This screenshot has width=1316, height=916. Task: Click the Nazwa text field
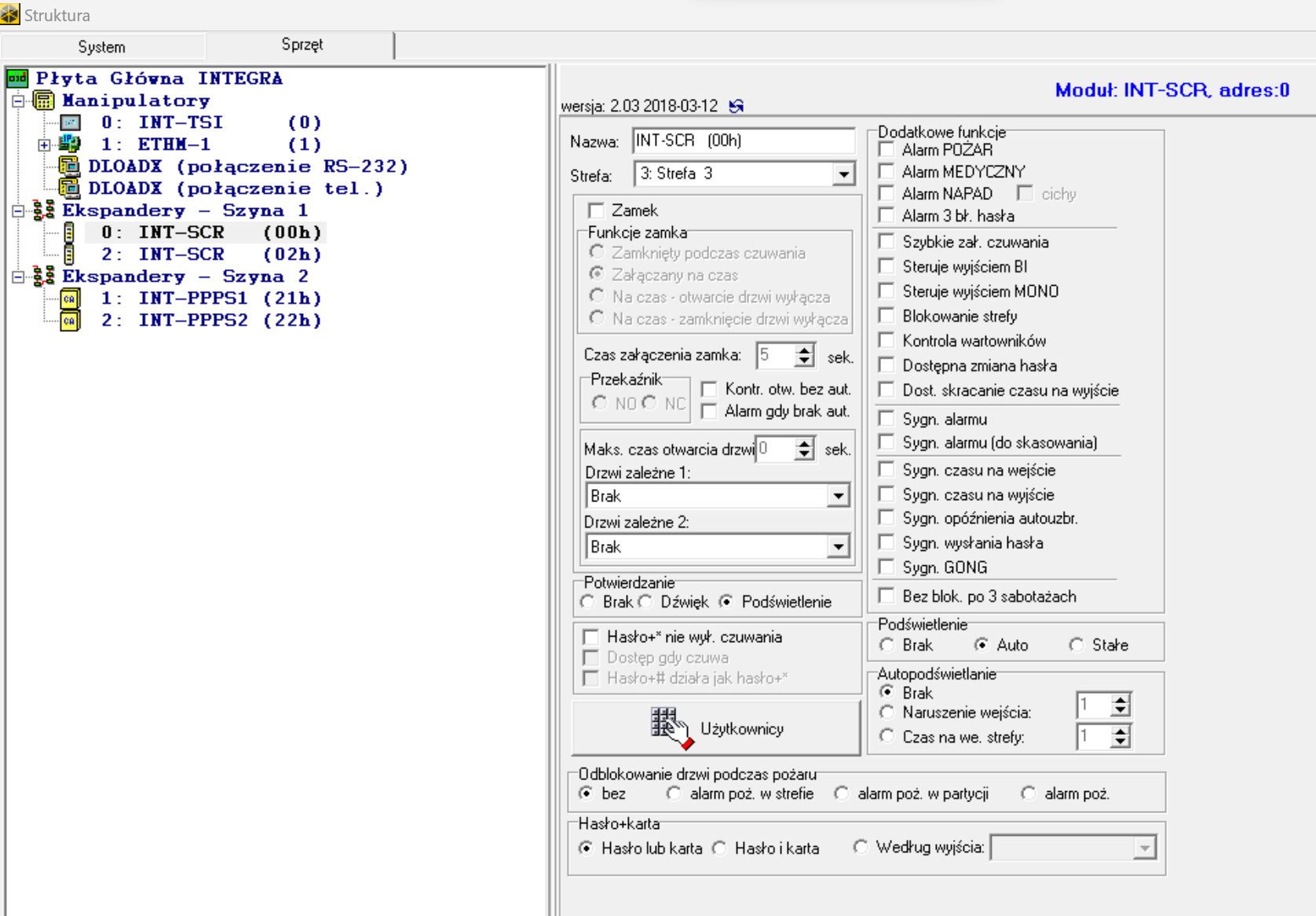coord(743,141)
